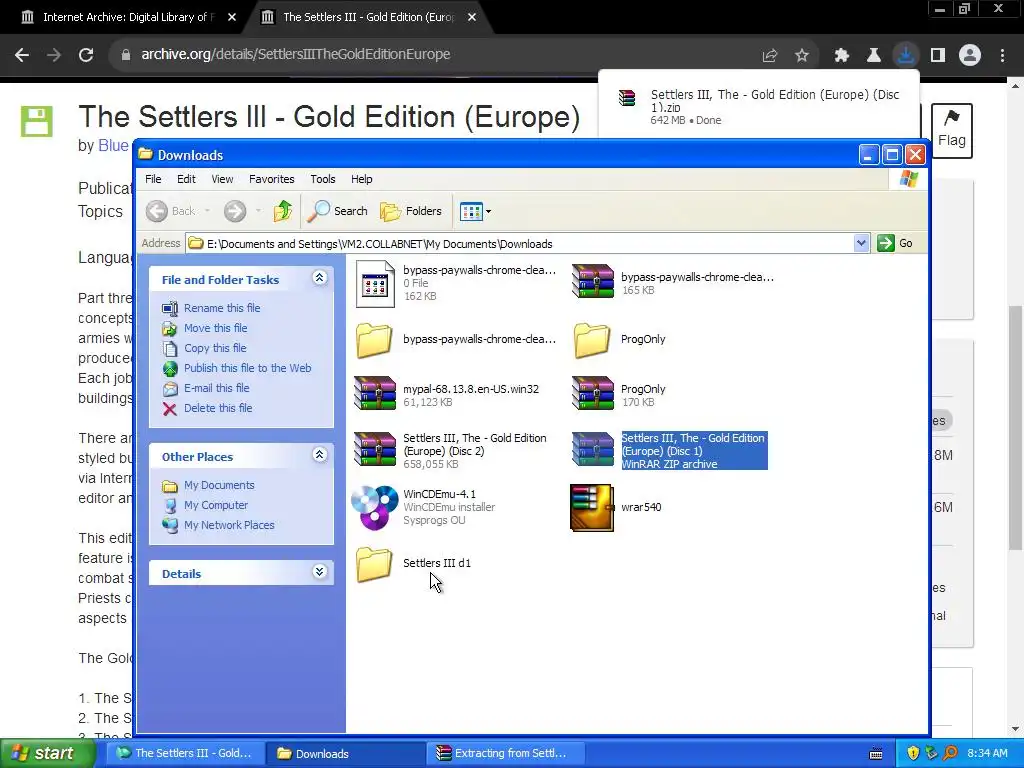Click the Downloads taskbar button
Viewport: 1024px width, 768px height.
point(344,753)
